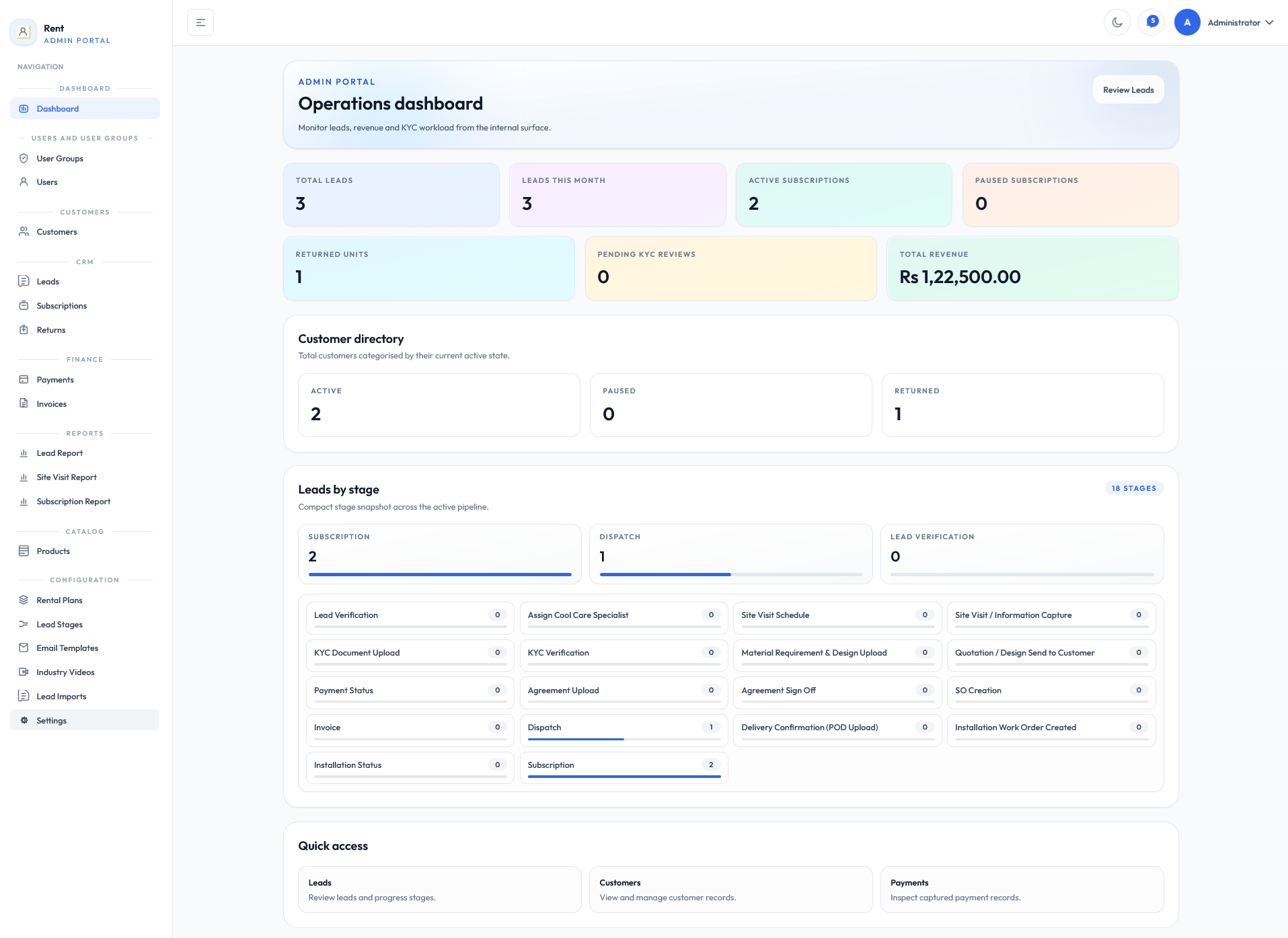Click the Customers people icon

[24, 232]
